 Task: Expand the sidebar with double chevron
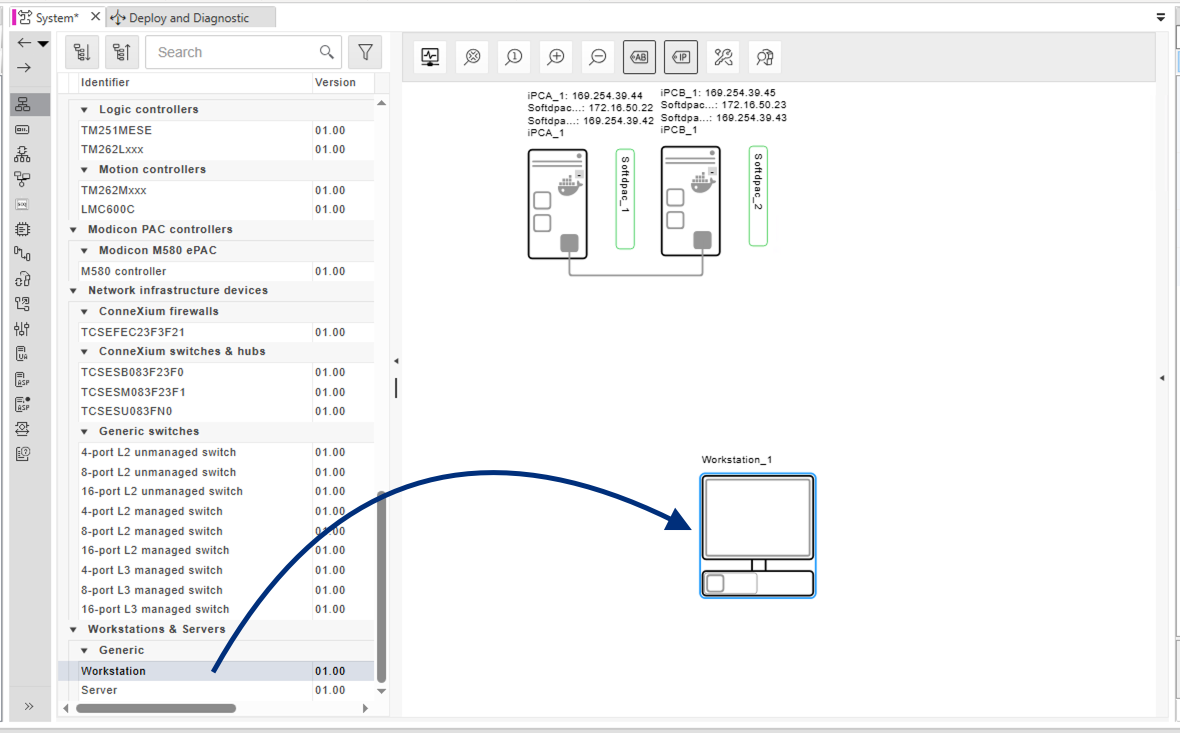(29, 706)
